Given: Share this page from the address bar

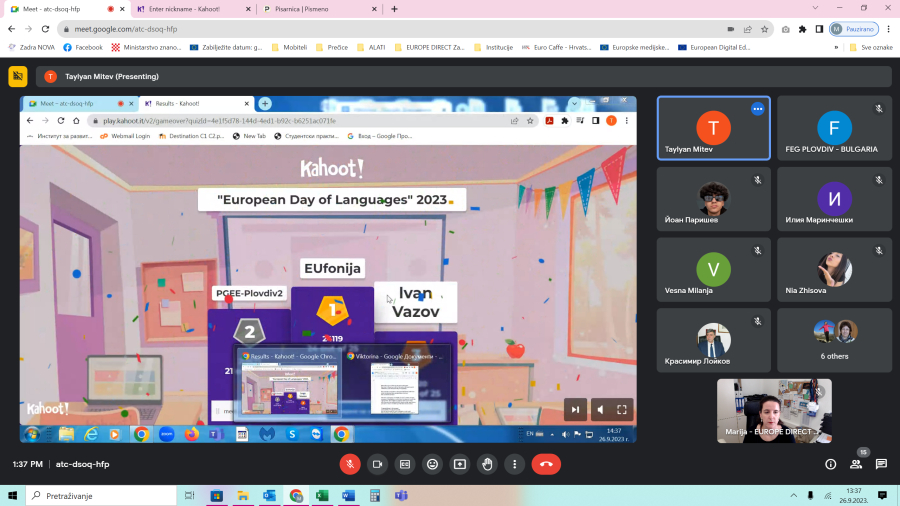Looking at the screenshot, I should [747, 29].
